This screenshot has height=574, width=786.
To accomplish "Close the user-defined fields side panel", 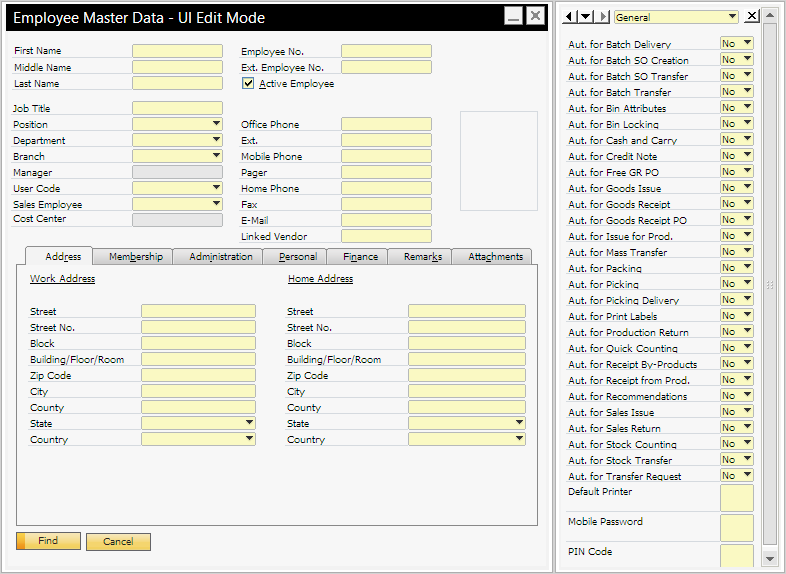I will click(x=752, y=16).
